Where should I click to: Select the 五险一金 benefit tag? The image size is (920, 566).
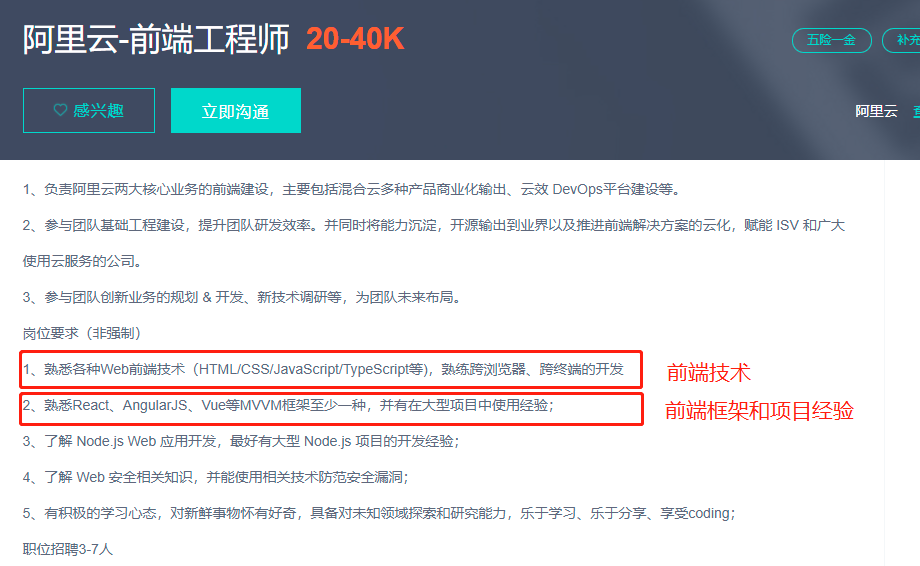pos(831,40)
